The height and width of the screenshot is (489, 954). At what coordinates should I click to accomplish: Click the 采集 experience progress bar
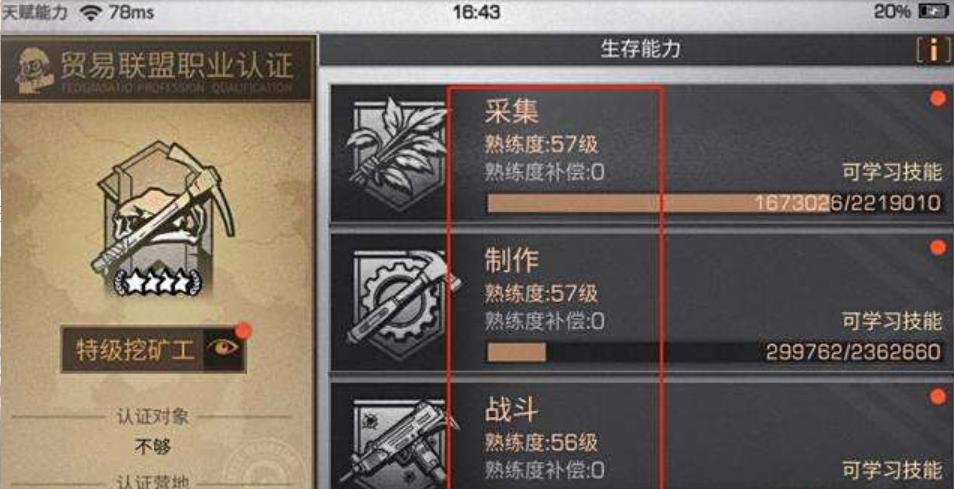pos(715,203)
